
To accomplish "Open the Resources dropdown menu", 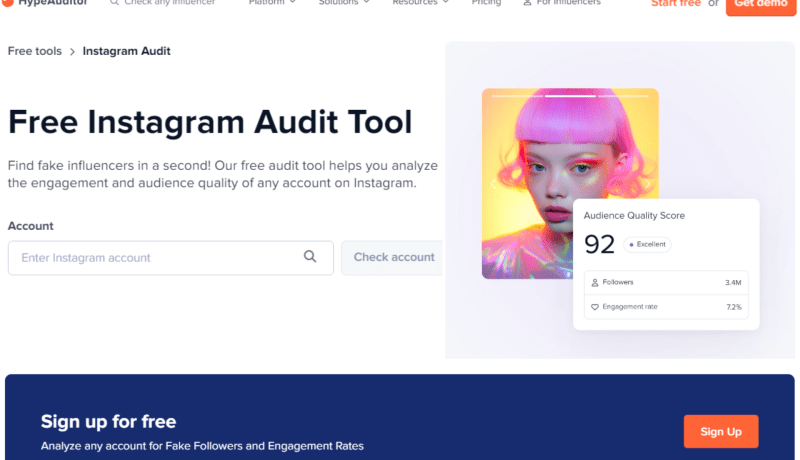I will click(x=420, y=3).
